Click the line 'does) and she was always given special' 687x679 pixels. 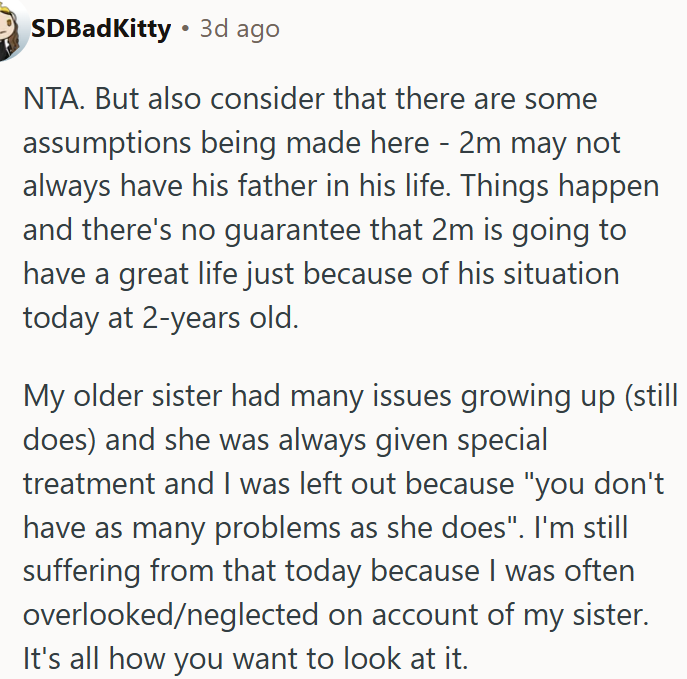(285, 439)
